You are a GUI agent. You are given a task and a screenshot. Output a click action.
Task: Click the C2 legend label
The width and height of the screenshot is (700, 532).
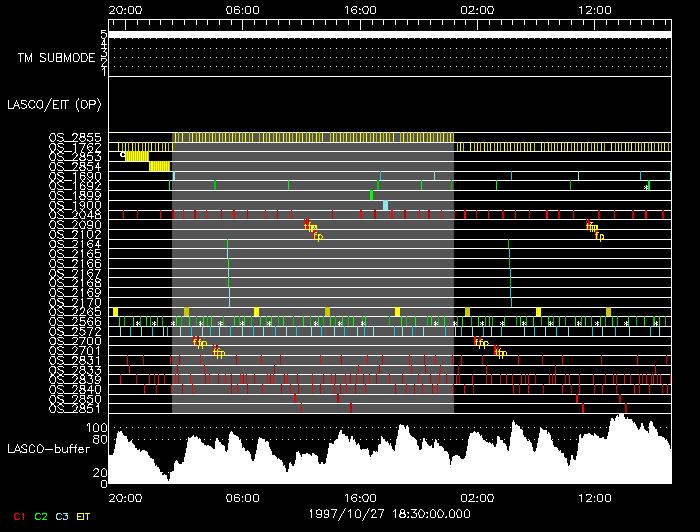coord(41,516)
